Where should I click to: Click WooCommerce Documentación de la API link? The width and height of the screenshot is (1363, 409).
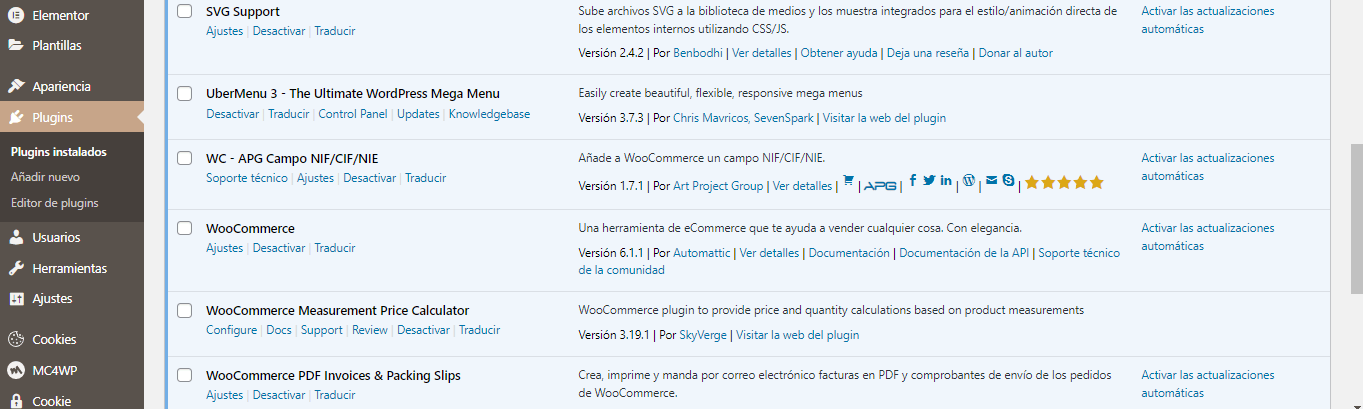(964, 253)
